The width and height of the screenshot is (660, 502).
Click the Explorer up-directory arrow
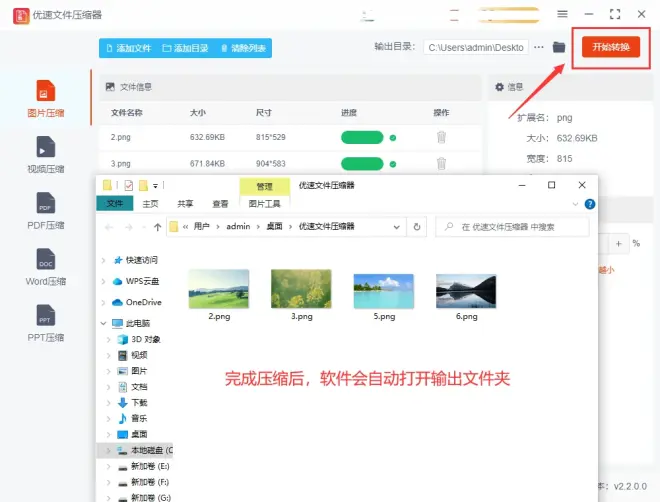[x=157, y=227]
